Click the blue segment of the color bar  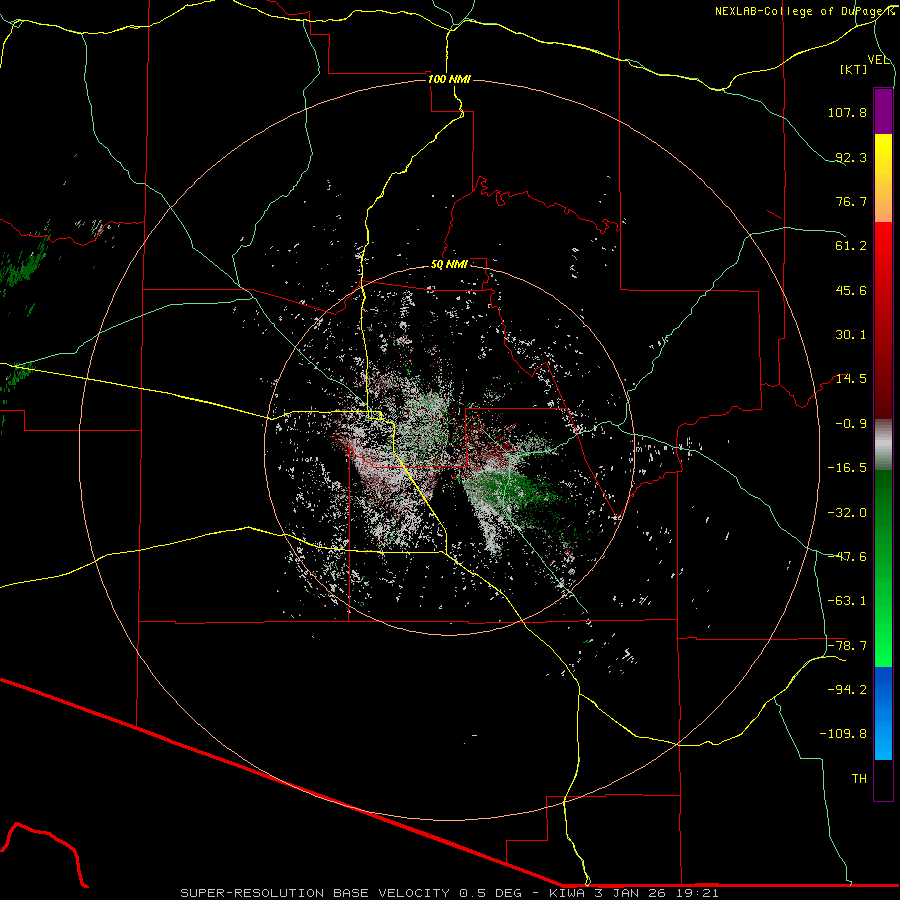pos(883,713)
